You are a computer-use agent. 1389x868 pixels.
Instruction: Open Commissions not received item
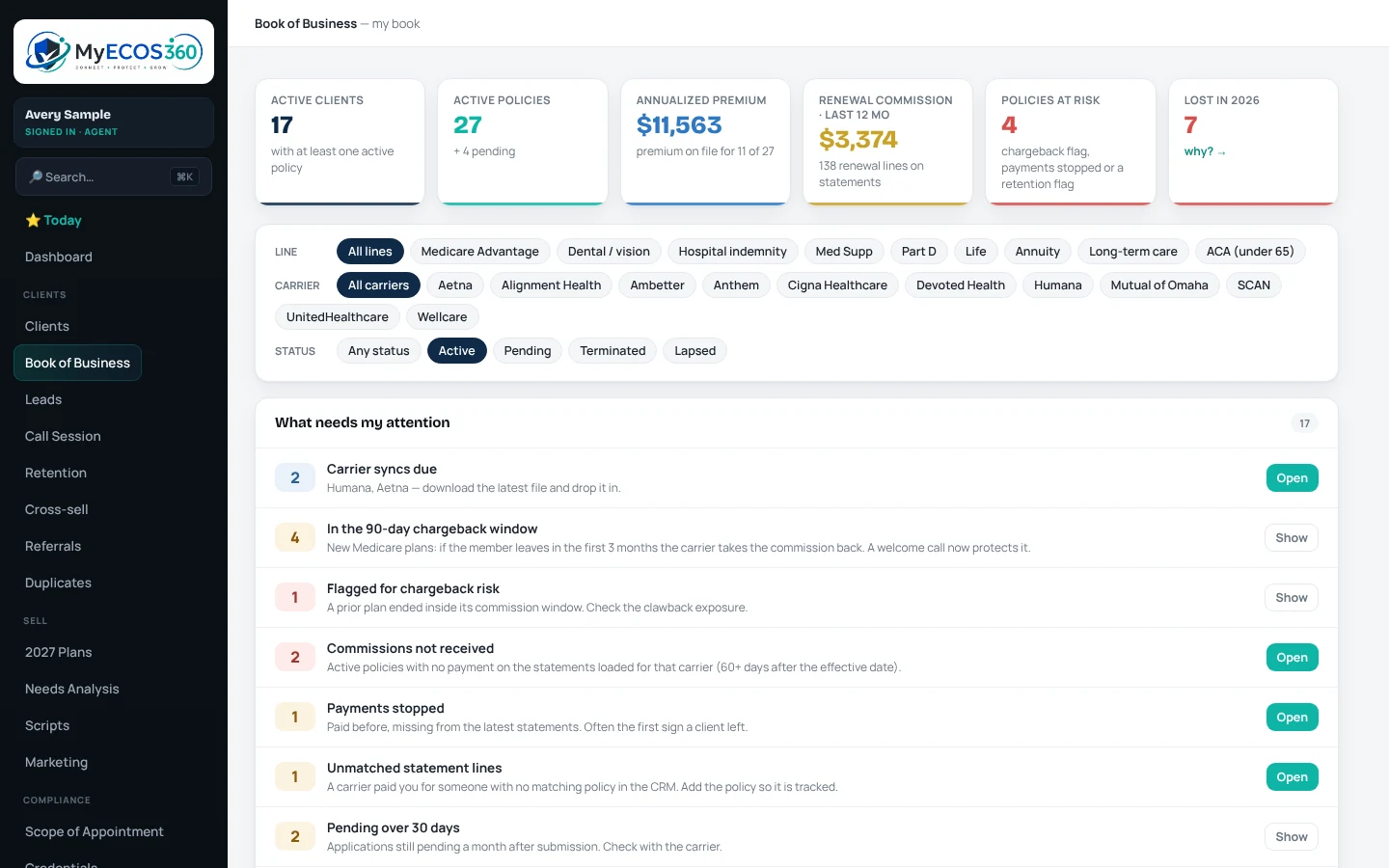click(1292, 658)
